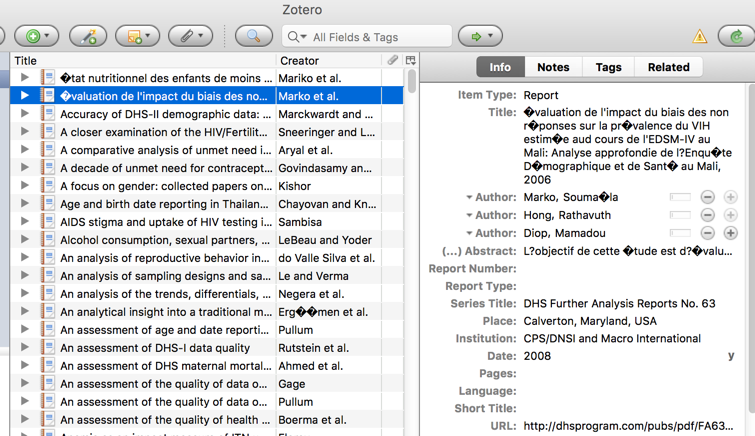Toggle name field mode for Hong, Rathavuth

click(680, 216)
